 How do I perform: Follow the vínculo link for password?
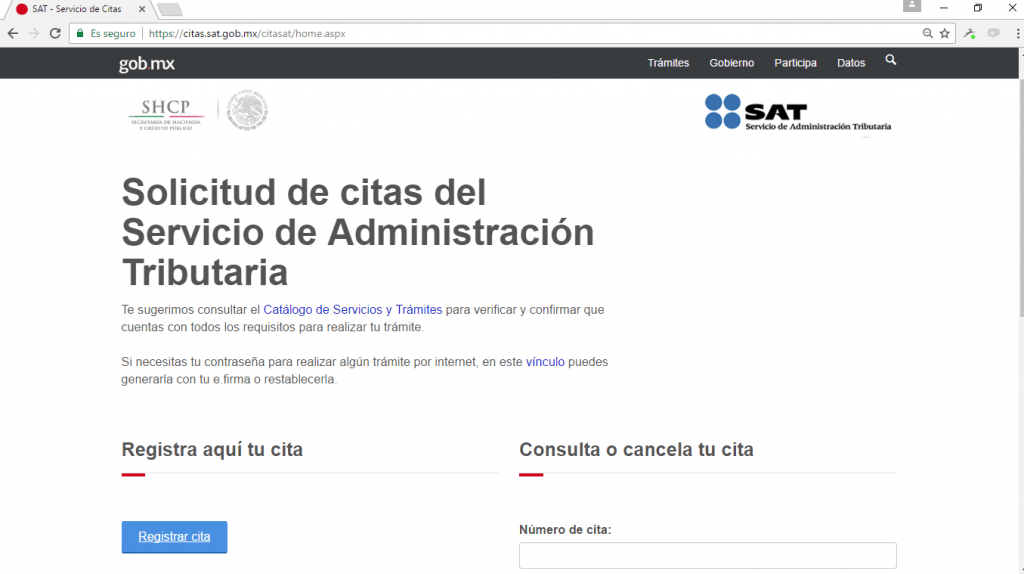(545, 362)
